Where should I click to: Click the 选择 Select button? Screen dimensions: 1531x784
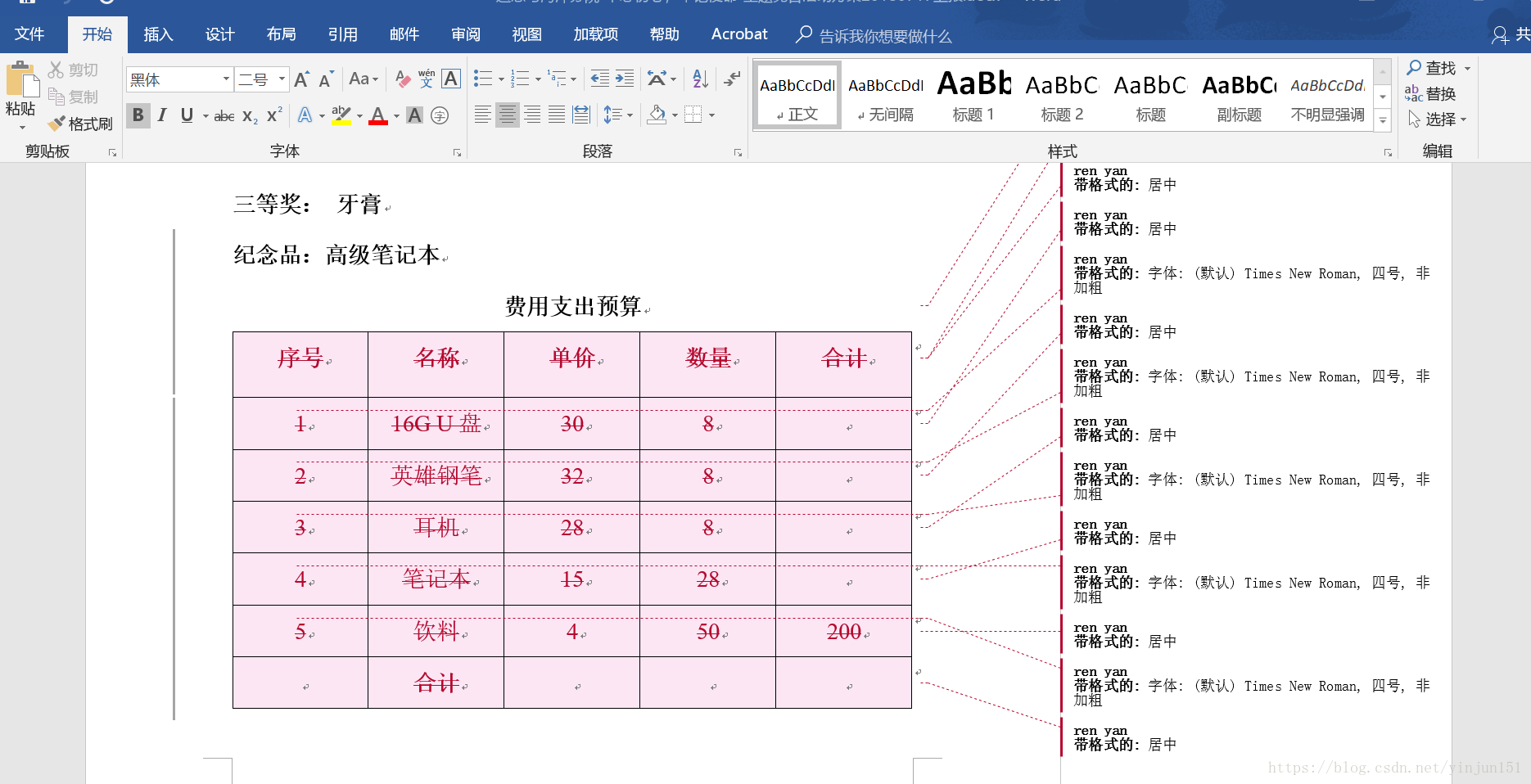(x=1438, y=119)
